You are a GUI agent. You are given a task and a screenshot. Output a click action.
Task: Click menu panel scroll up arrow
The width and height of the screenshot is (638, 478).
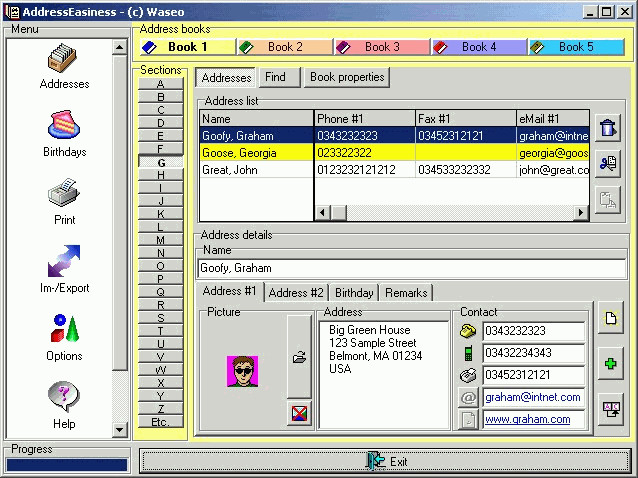[119, 47]
